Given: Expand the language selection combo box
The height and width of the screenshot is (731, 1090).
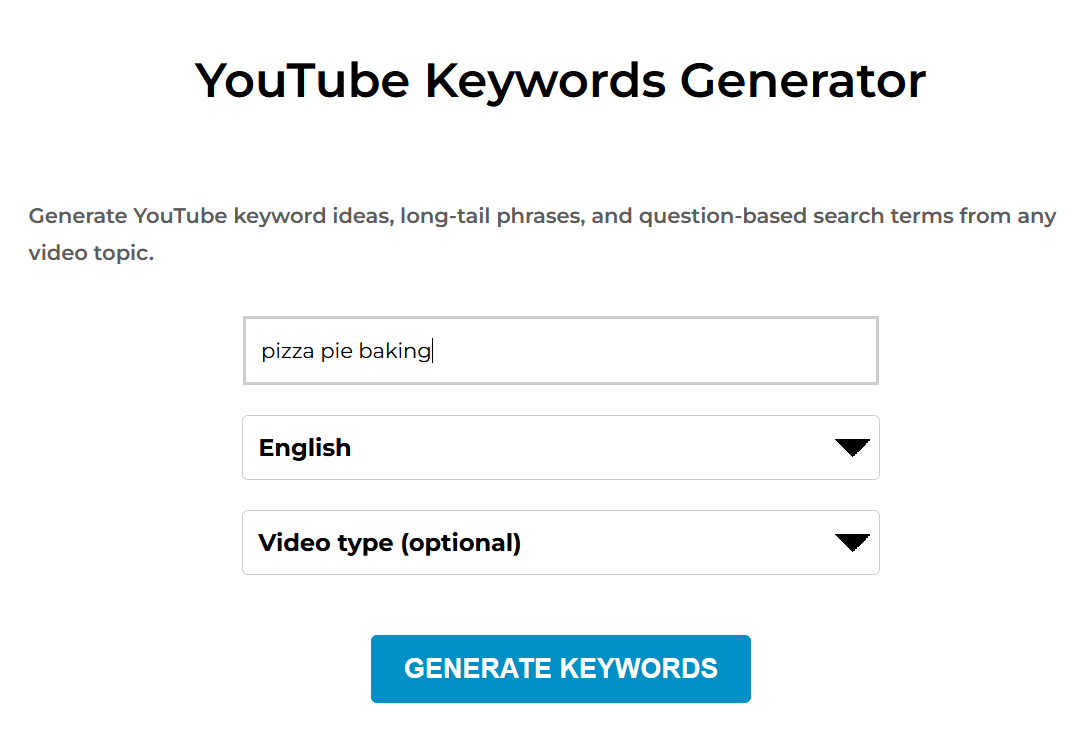Looking at the screenshot, I should (560, 447).
